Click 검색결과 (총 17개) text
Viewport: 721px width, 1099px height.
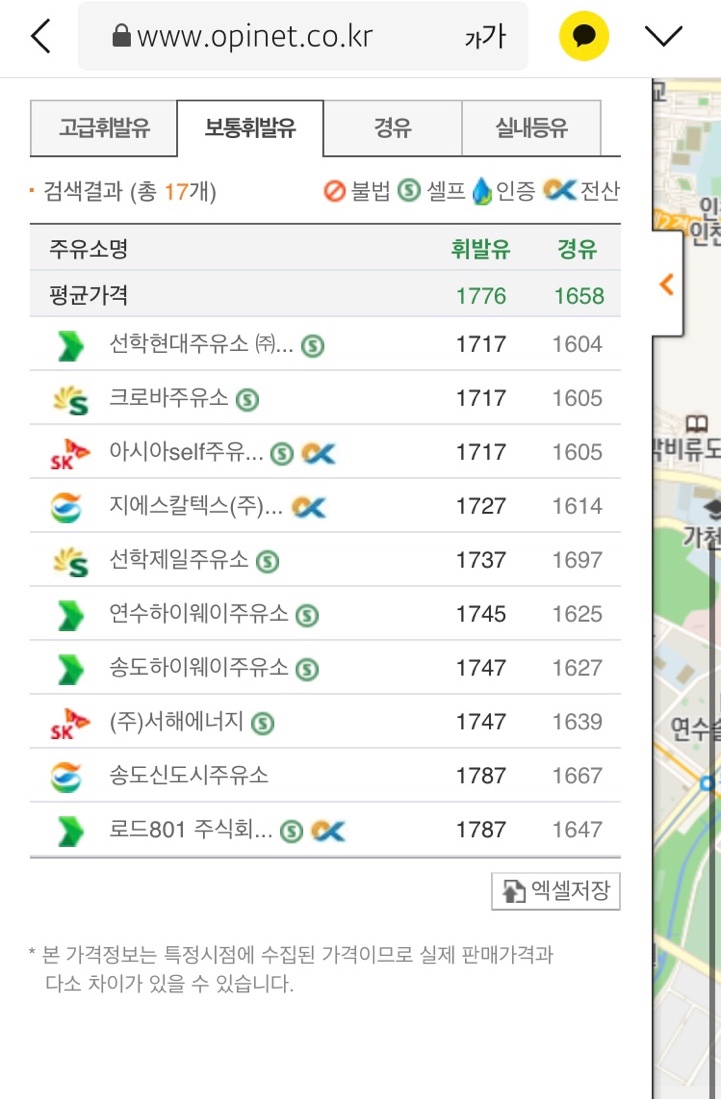tap(130, 191)
